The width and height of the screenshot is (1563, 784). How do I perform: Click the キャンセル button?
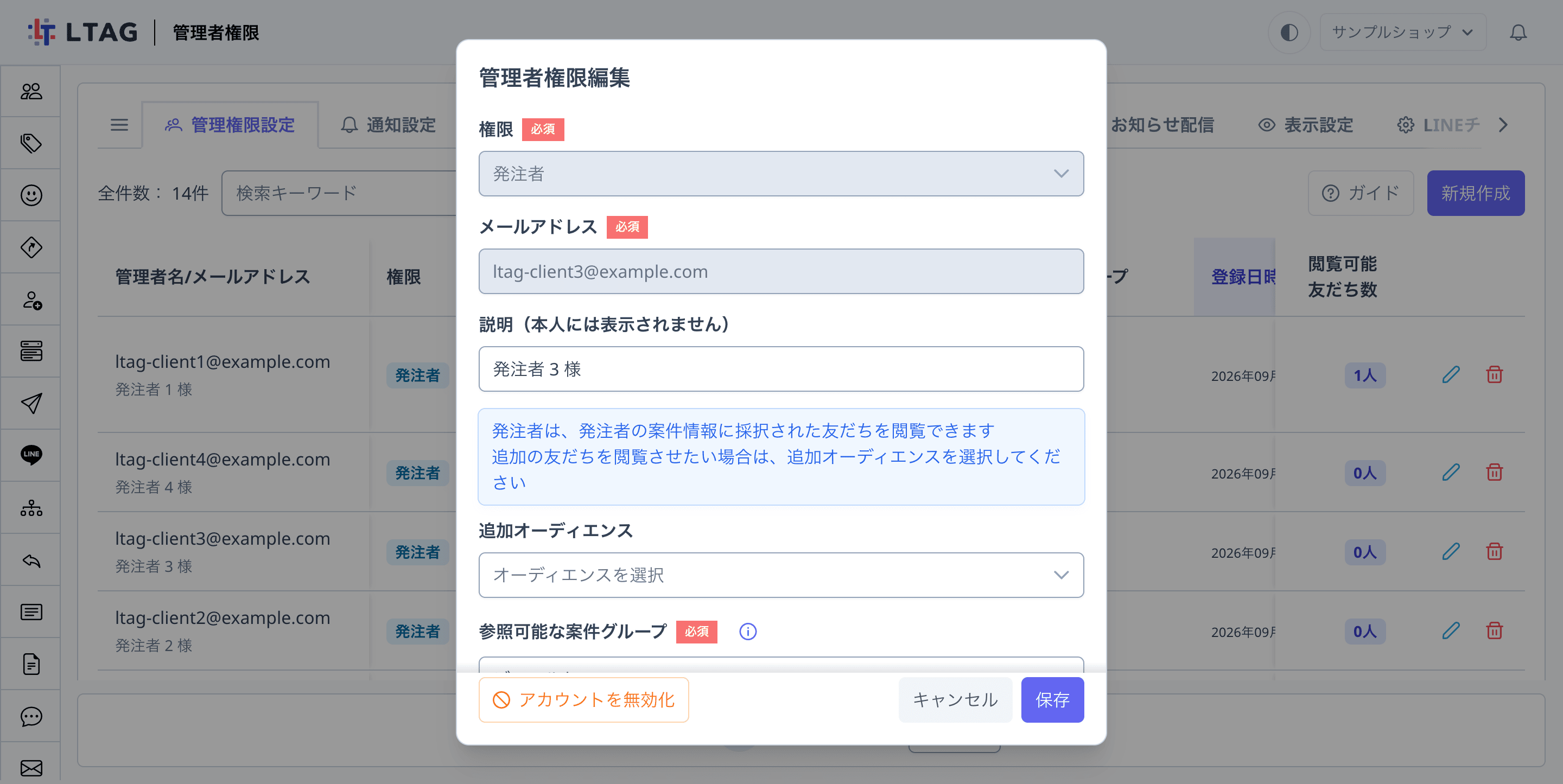[x=955, y=700]
